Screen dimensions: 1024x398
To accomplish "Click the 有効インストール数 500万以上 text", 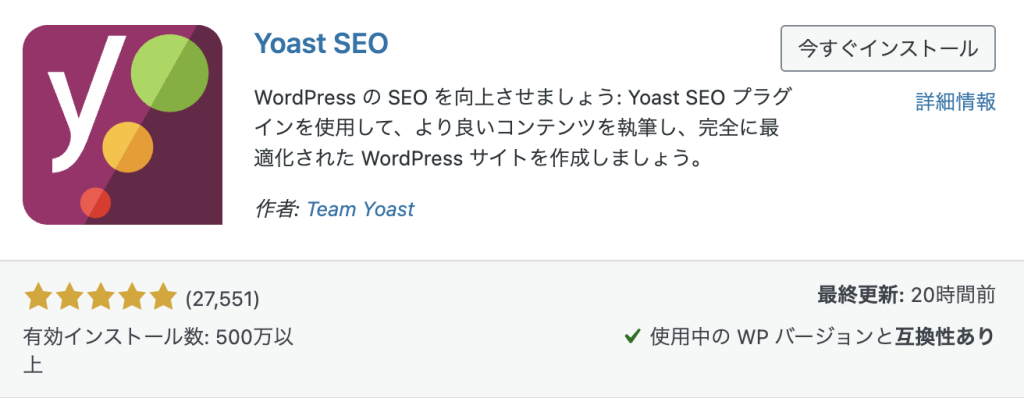I will click(159, 350).
